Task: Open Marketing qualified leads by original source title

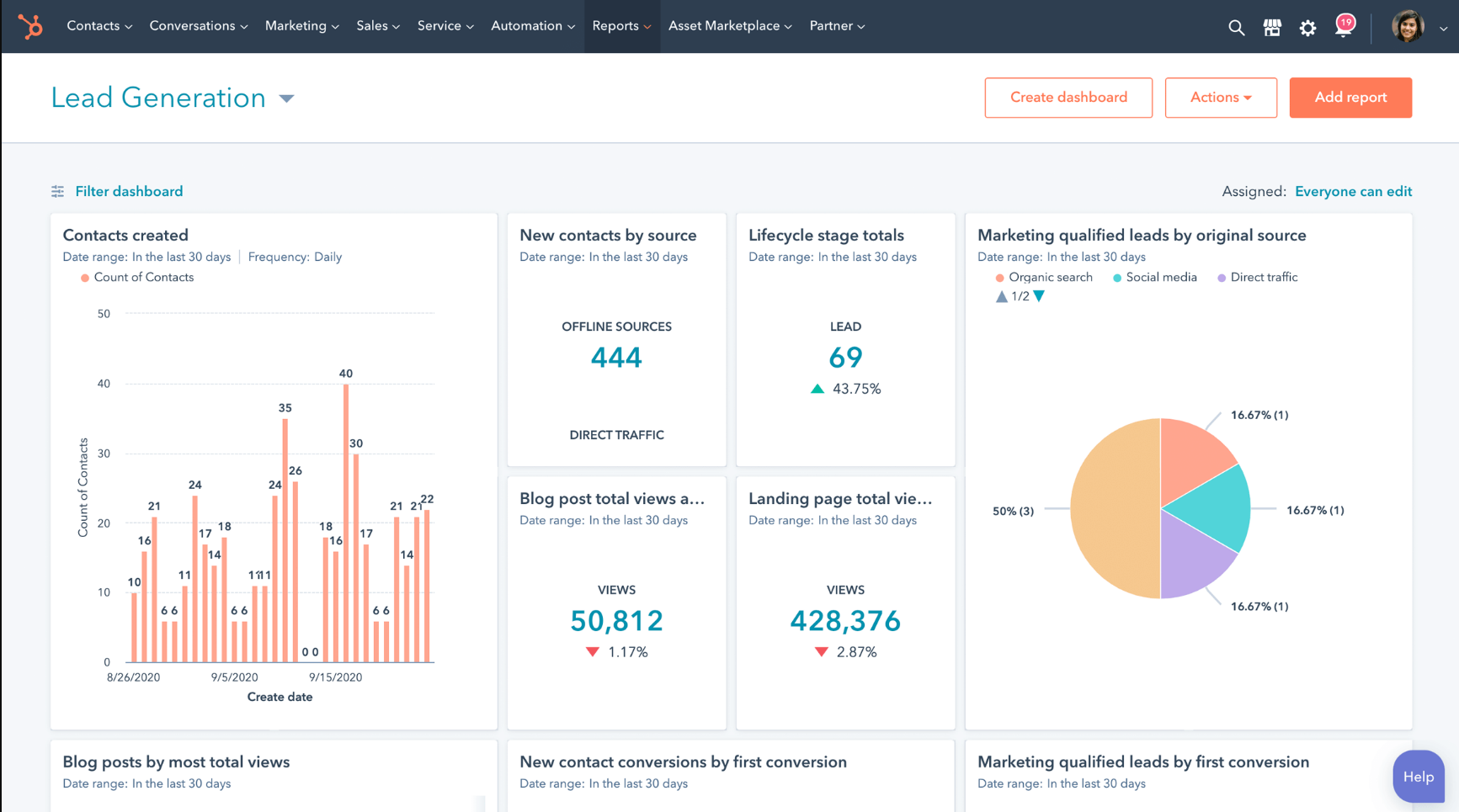Action: pyautogui.click(x=1142, y=236)
